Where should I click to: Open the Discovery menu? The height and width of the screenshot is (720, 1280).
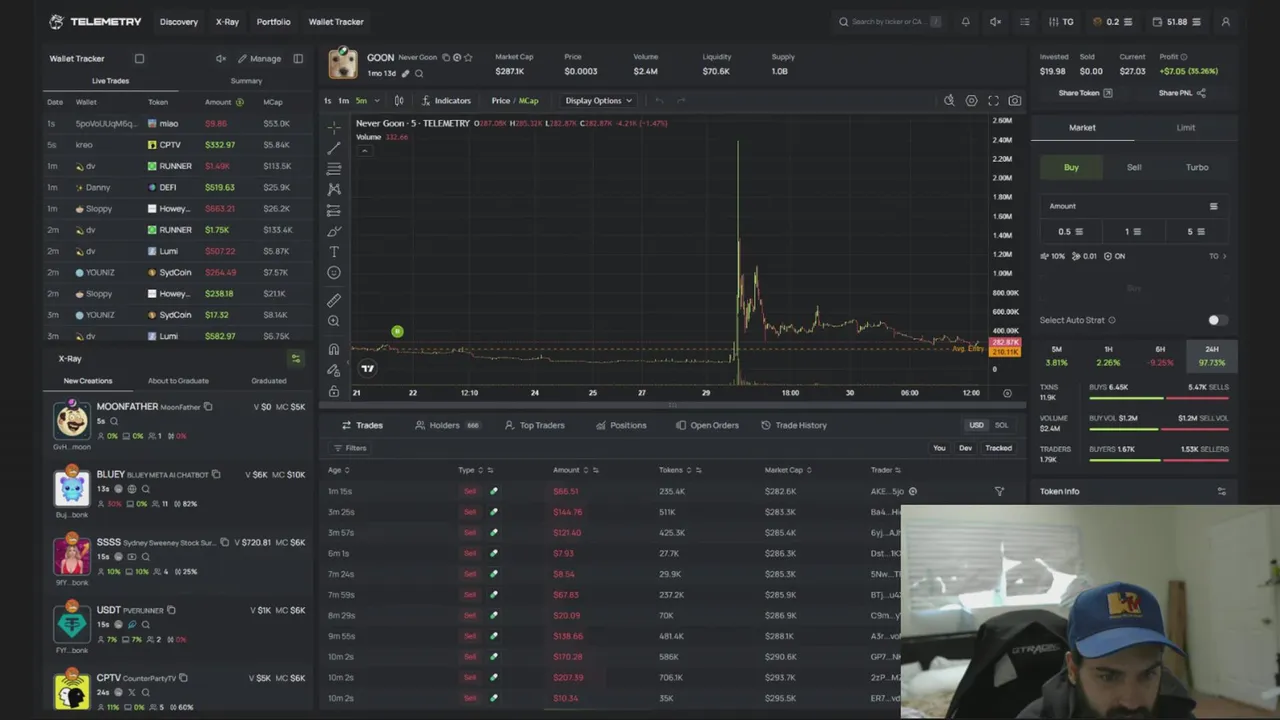pyautogui.click(x=179, y=21)
